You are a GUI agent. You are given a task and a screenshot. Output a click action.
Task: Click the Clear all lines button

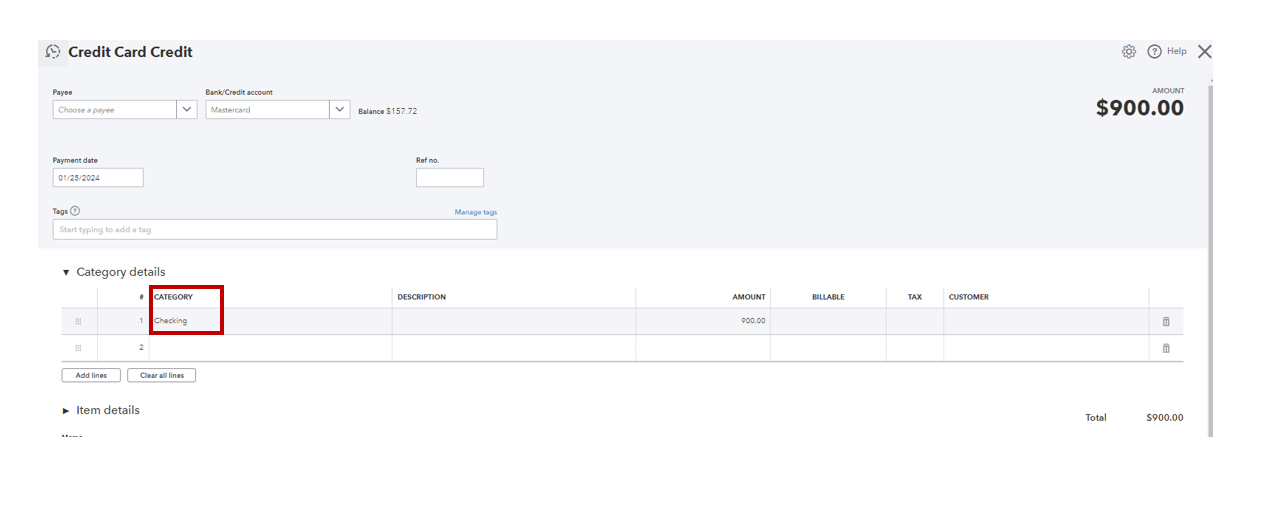tap(162, 376)
